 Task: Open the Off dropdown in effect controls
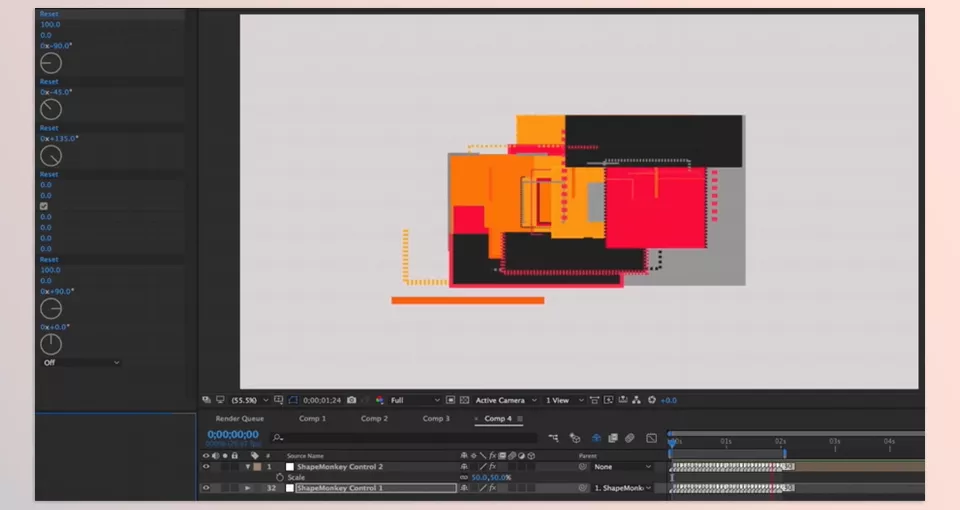(81, 362)
